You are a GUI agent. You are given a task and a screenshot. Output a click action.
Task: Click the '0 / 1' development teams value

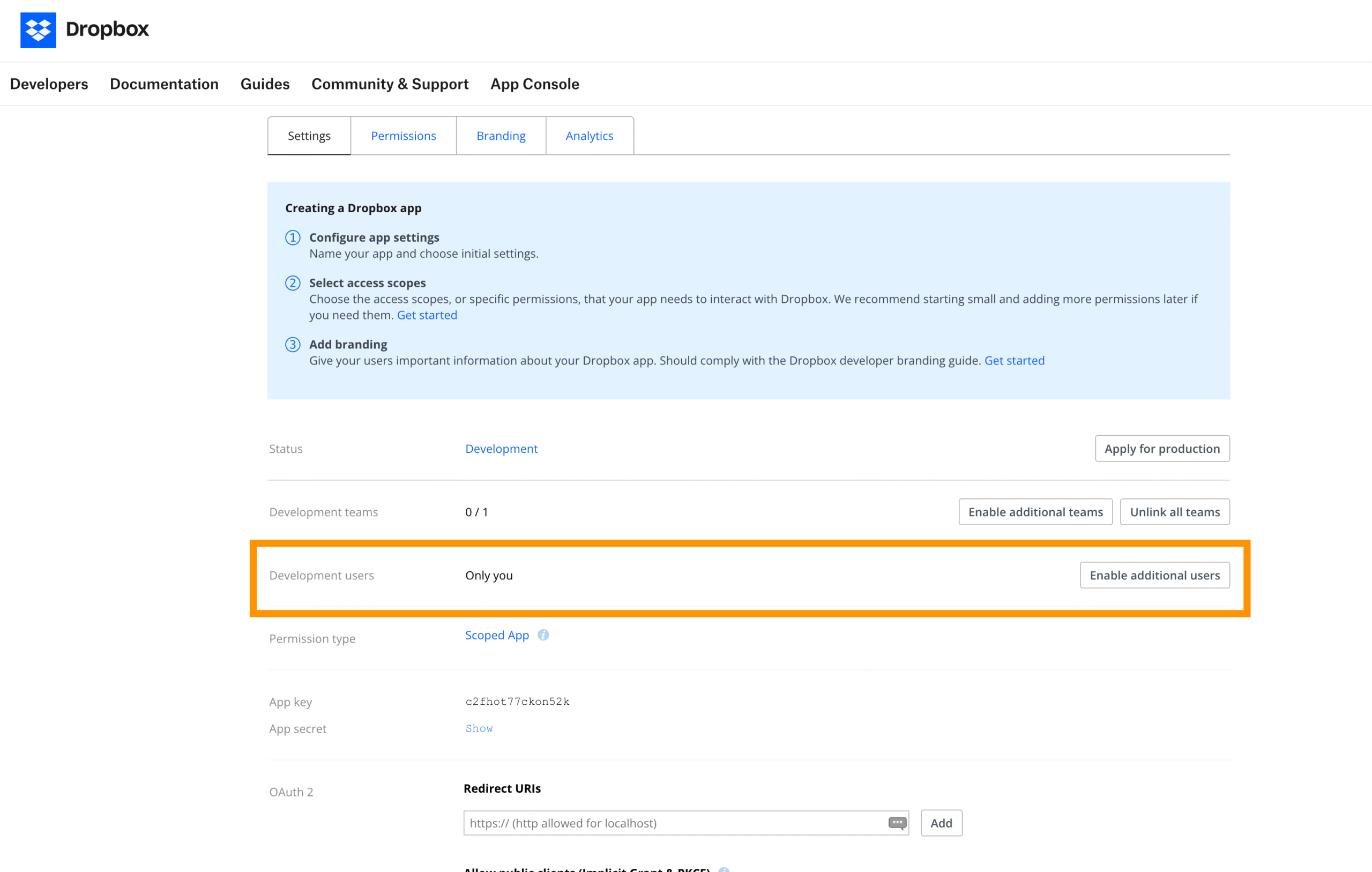pyautogui.click(x=476, y=512)
